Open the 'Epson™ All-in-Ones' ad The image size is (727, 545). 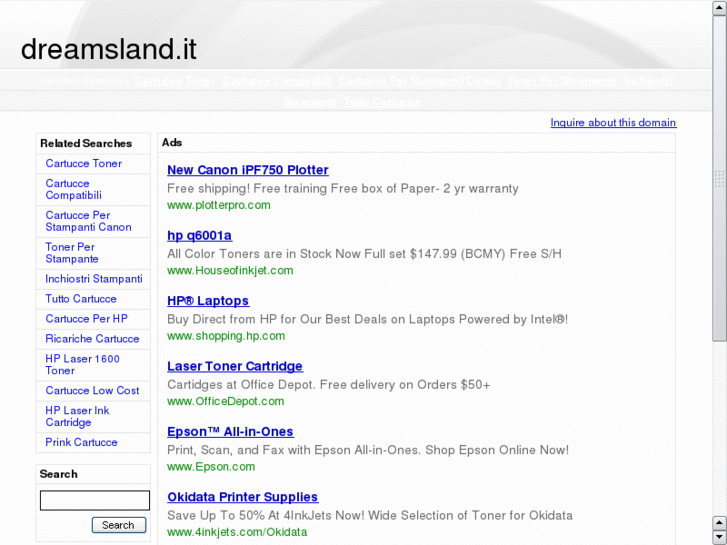click(230, 431)
